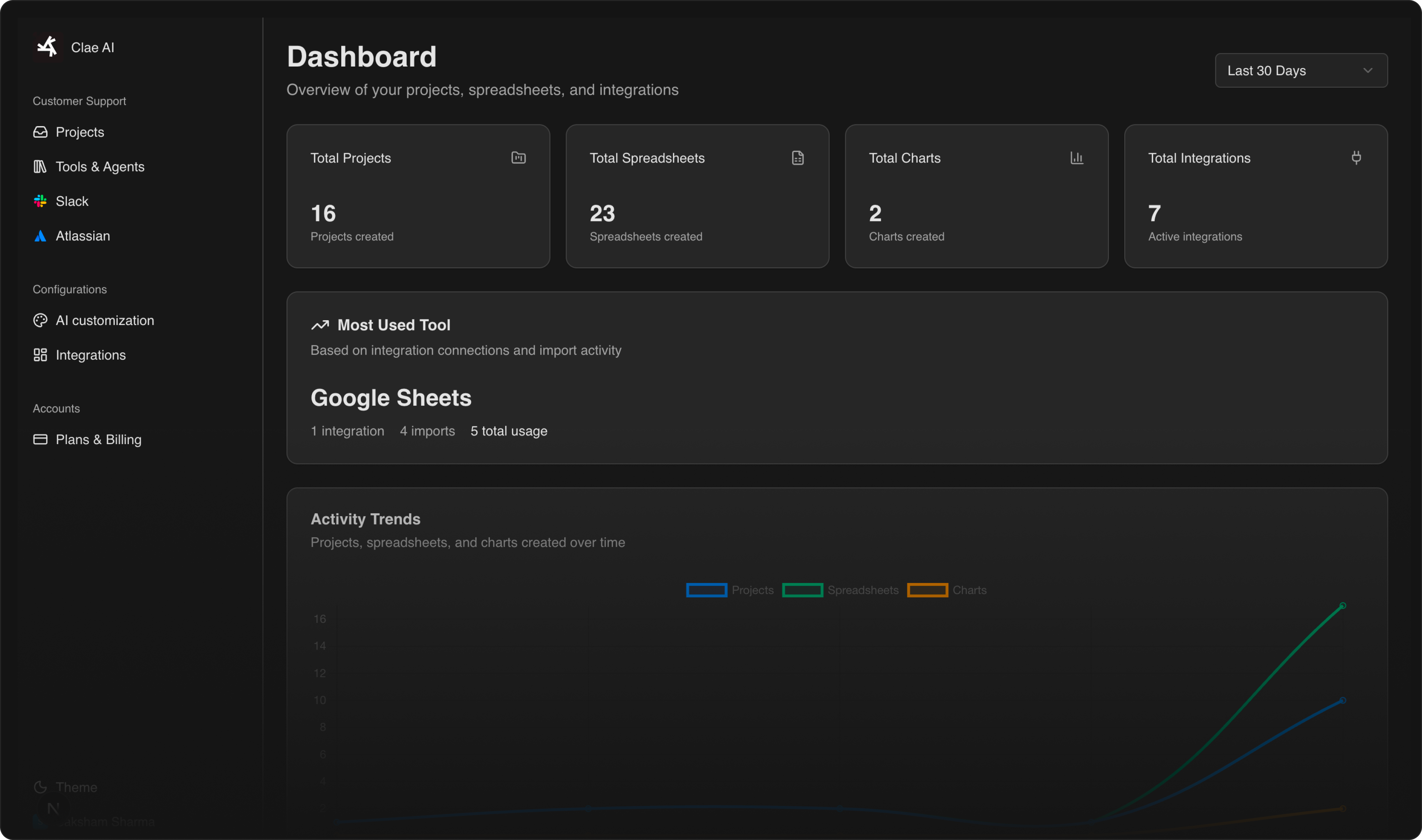Click the Spreadsheets line endpoint on chart
Viewport: 1422px width, 840px height.
point(1342,606)
